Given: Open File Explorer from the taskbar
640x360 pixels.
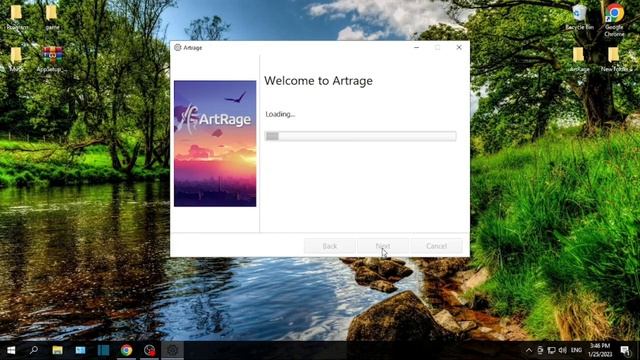Looking at the screenshot, I should point(57,350).
